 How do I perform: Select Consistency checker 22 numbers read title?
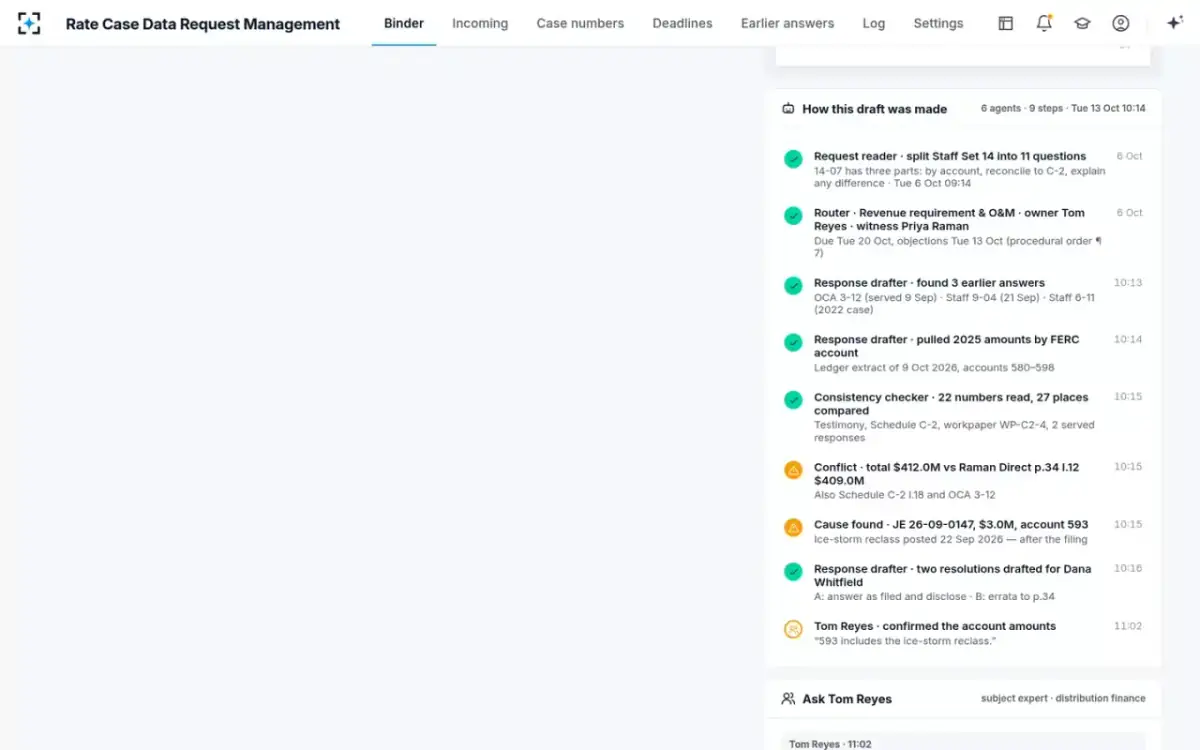coord(951,404)
